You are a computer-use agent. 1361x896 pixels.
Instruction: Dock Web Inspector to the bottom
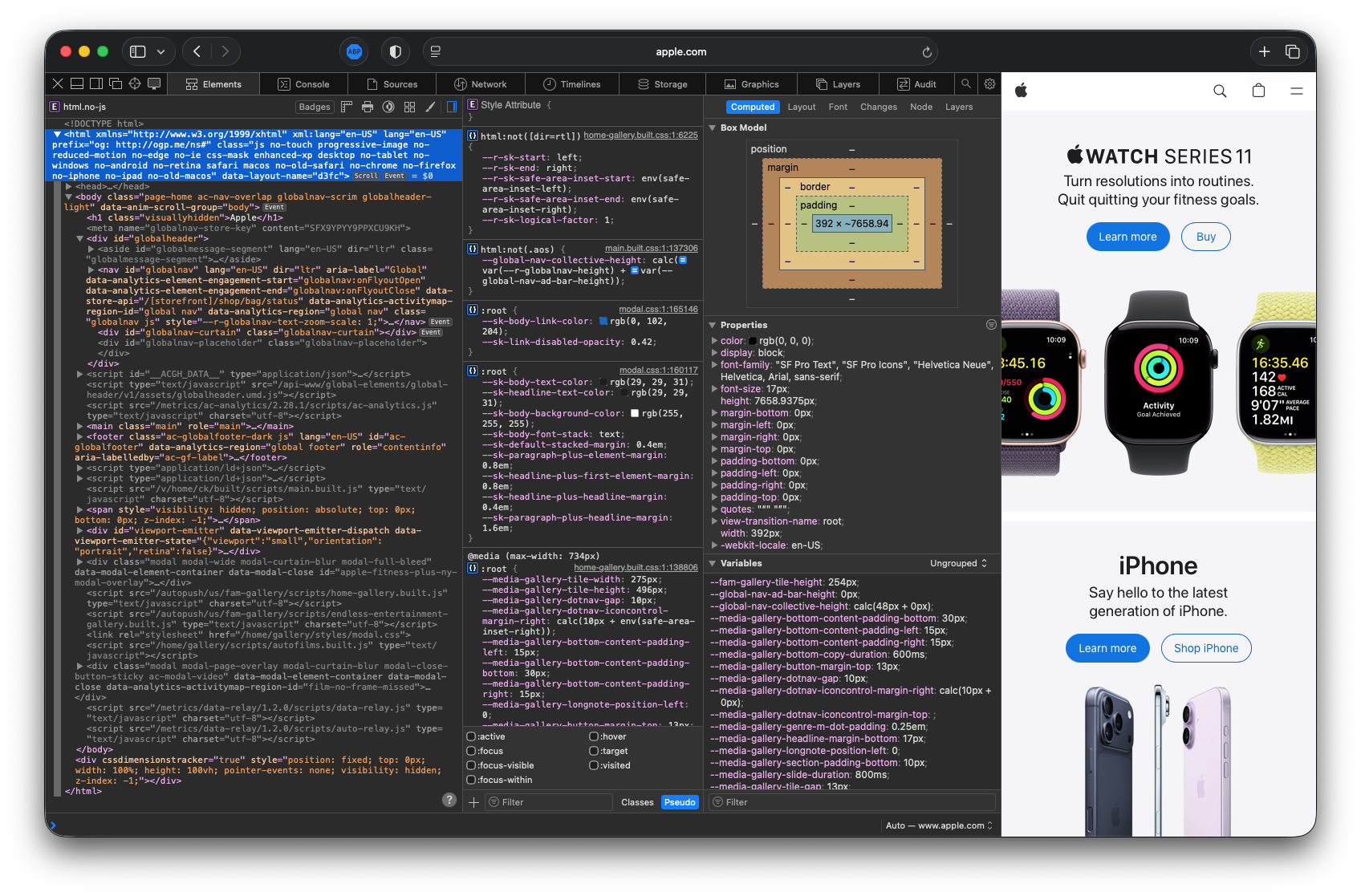click(77, 83)
